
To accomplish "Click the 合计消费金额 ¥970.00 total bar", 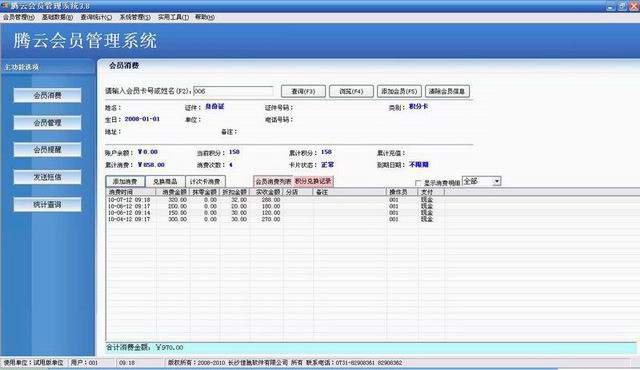I will pos(371,348).
